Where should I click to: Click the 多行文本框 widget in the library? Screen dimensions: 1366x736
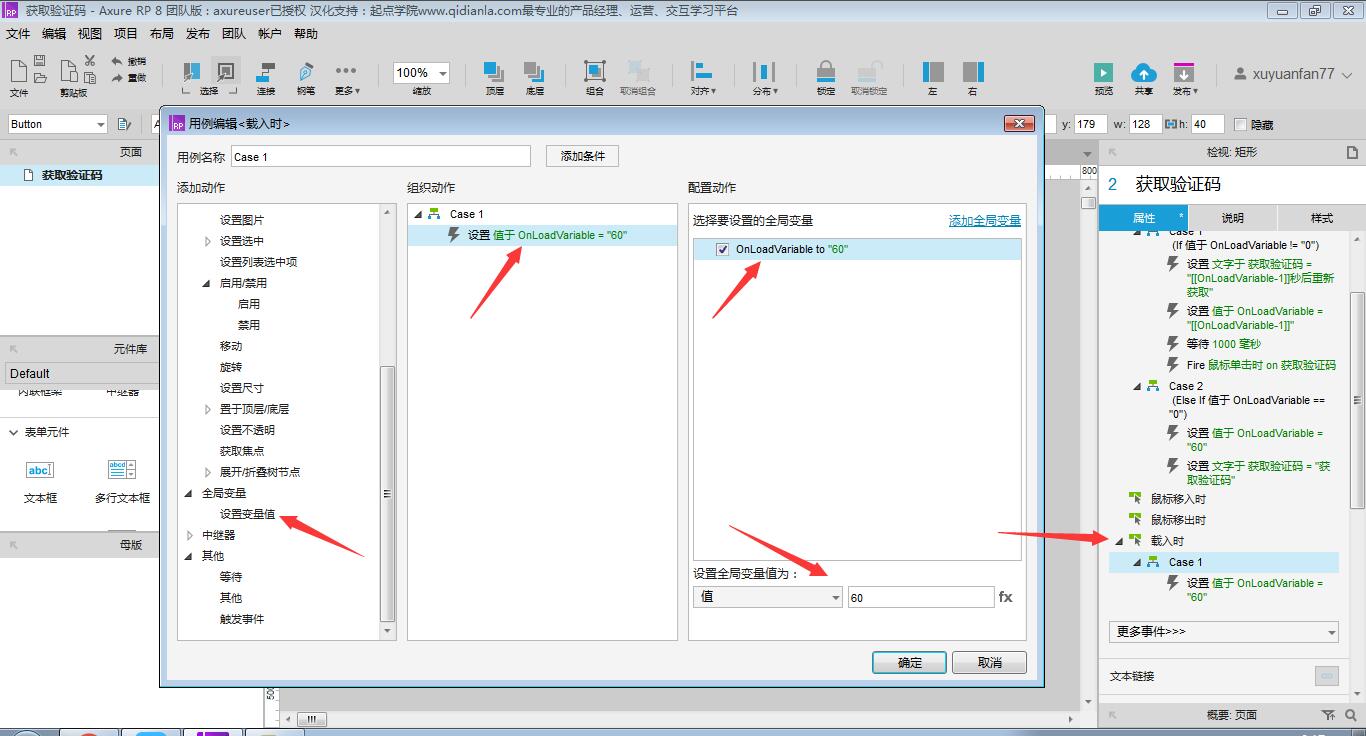pyautogui.click(x=122, y=479)
